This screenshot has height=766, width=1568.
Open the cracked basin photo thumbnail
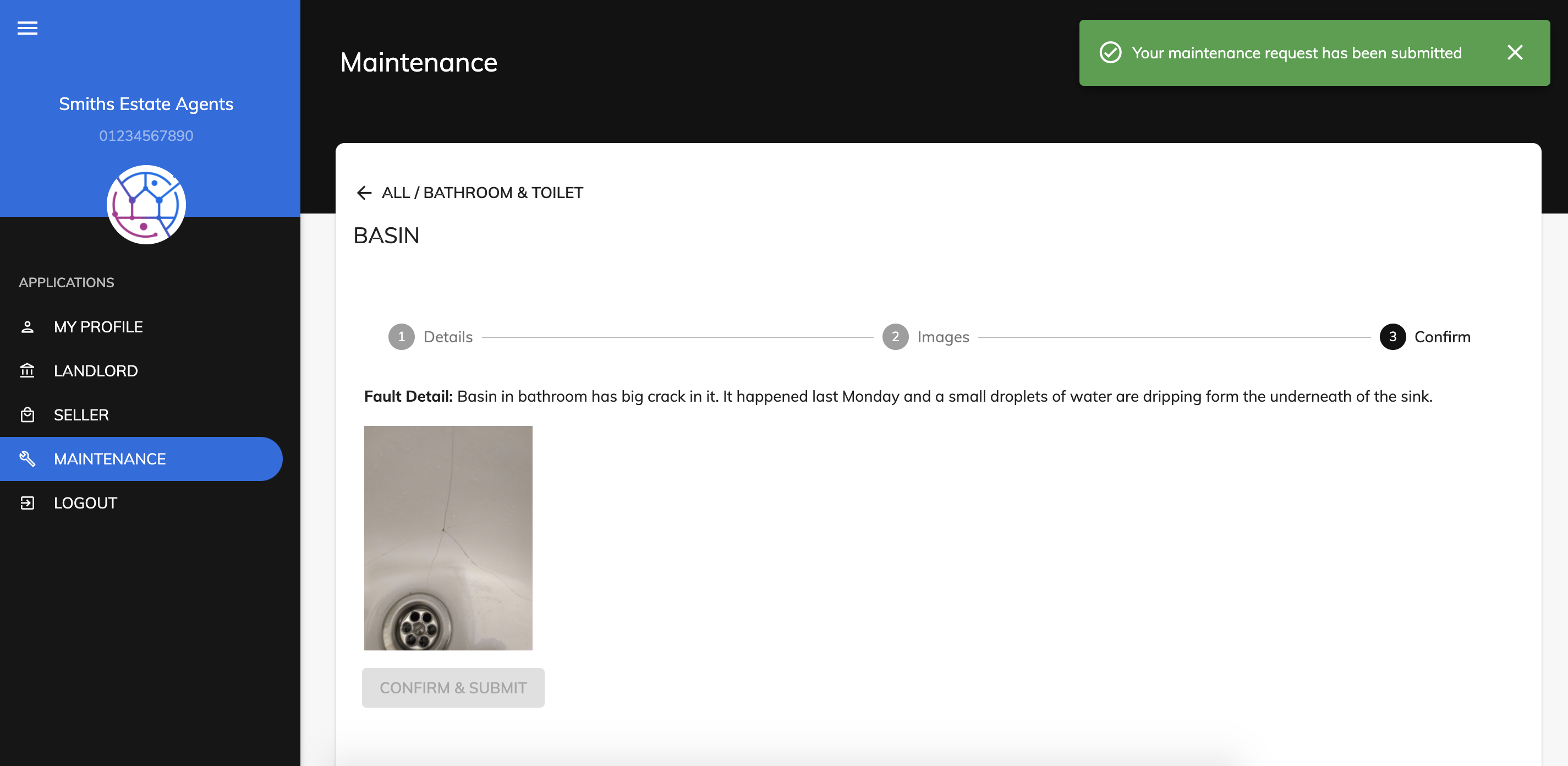tap(448, 538)
